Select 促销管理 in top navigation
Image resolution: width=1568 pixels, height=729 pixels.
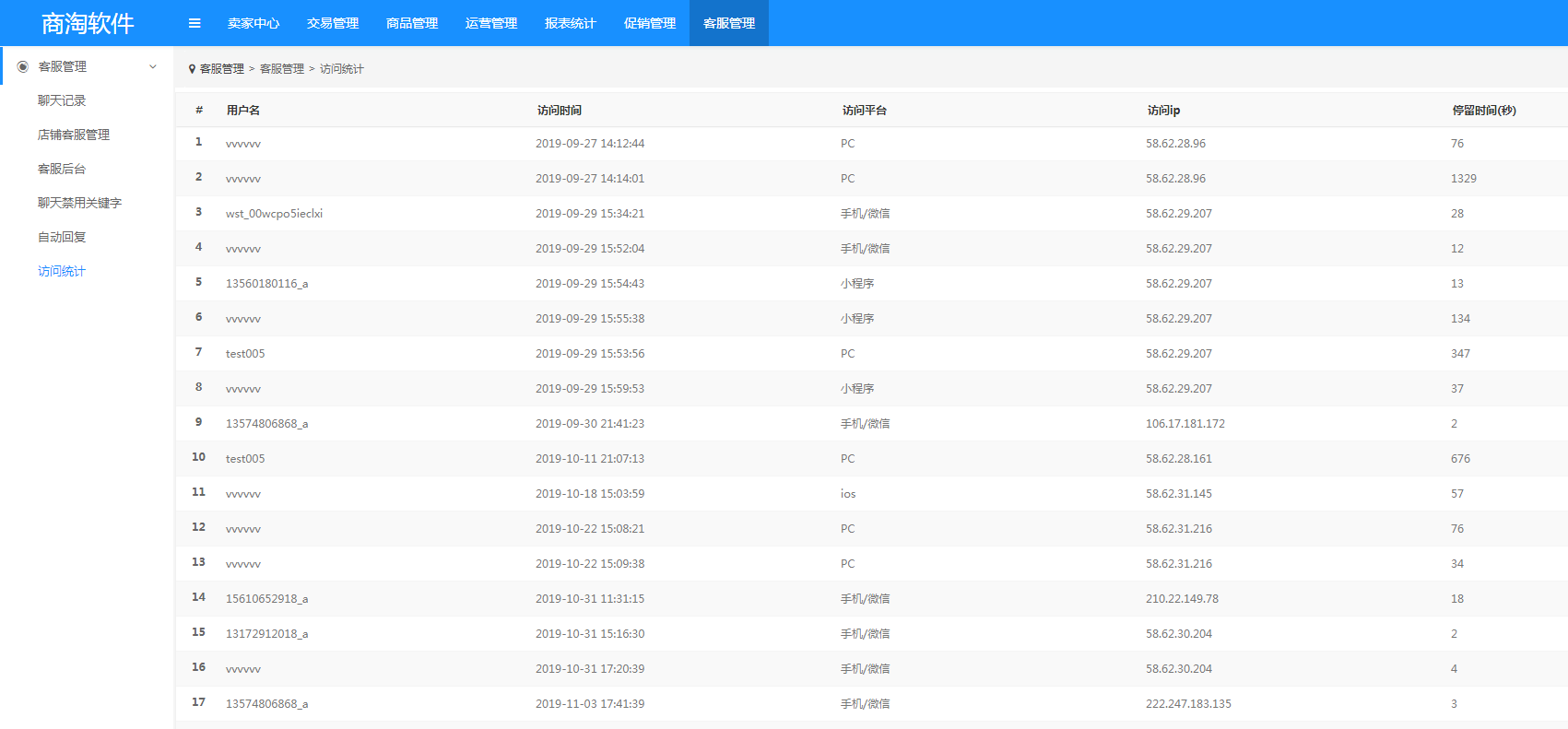(650, 23)
